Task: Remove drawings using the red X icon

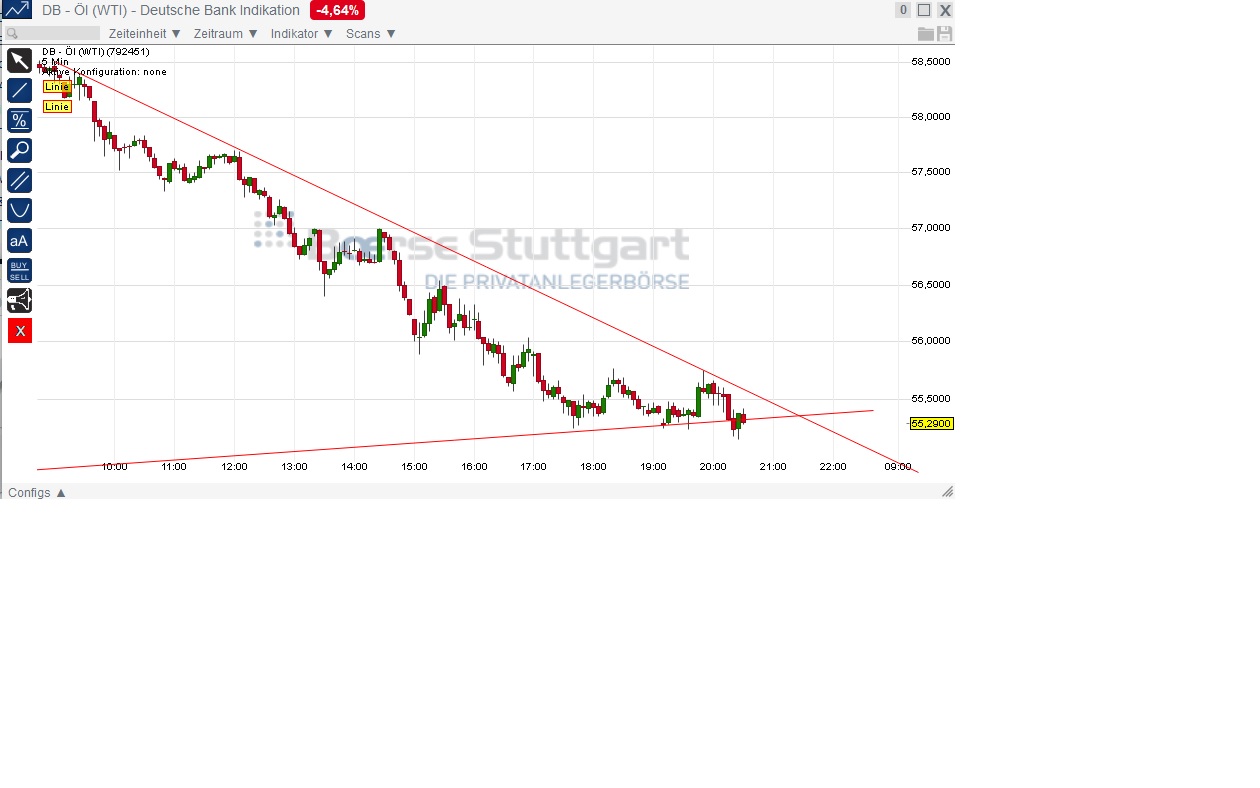Action: click(x=19, y=330)
